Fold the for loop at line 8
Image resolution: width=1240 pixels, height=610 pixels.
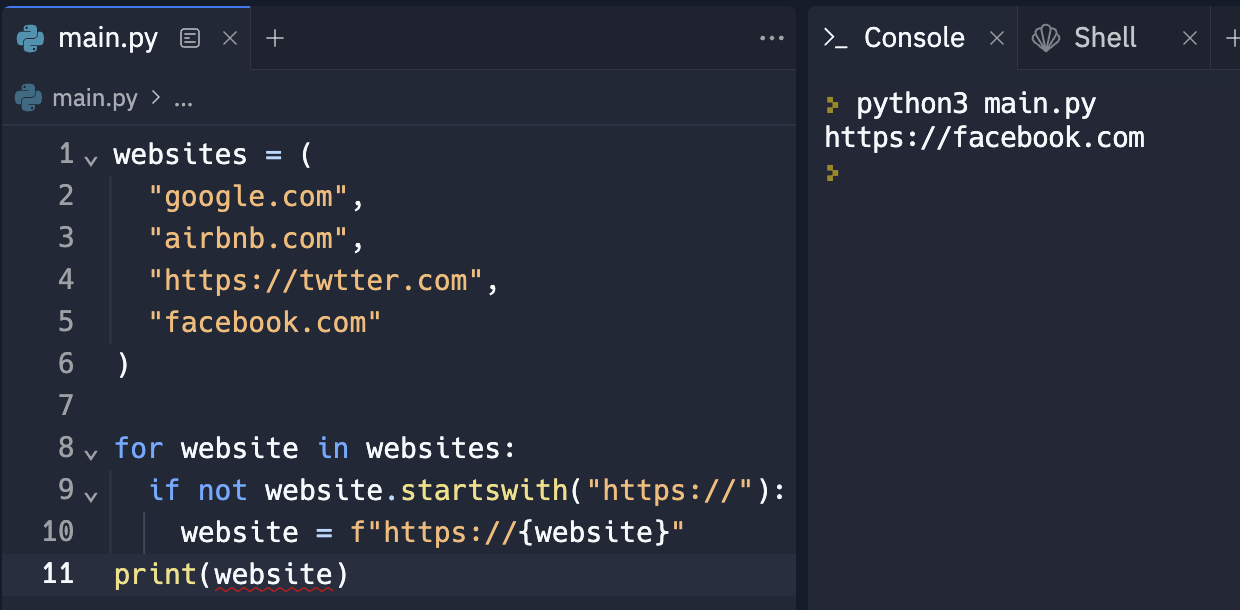coord(91,453)
